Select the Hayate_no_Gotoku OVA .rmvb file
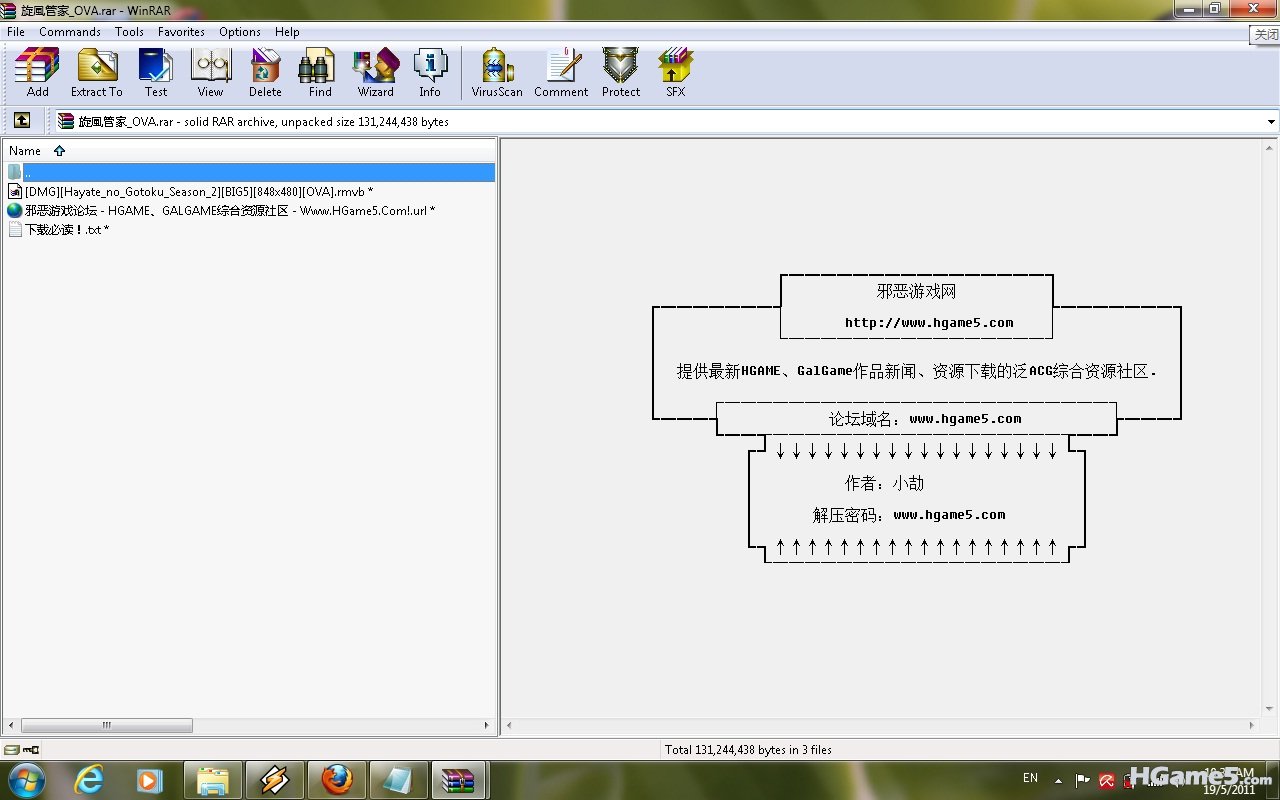 click(198, 191)
